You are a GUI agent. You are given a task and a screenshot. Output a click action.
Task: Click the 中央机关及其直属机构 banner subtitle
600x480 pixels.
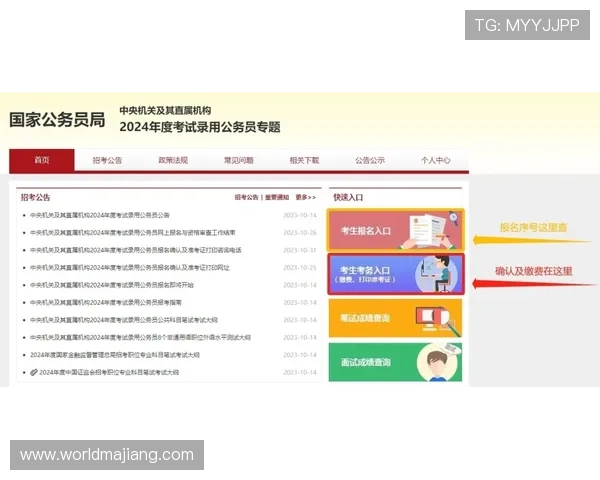165,111
